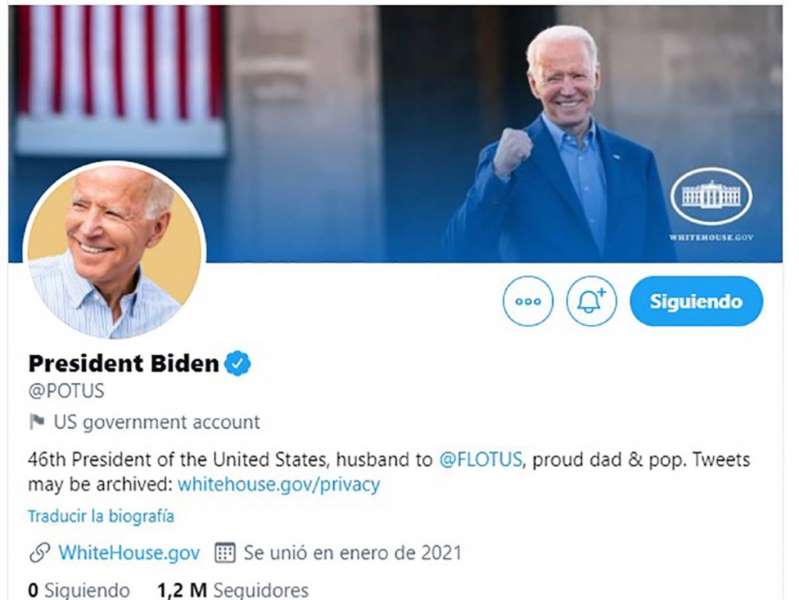
Task: Click the blue verified badge
Action: 237,363
